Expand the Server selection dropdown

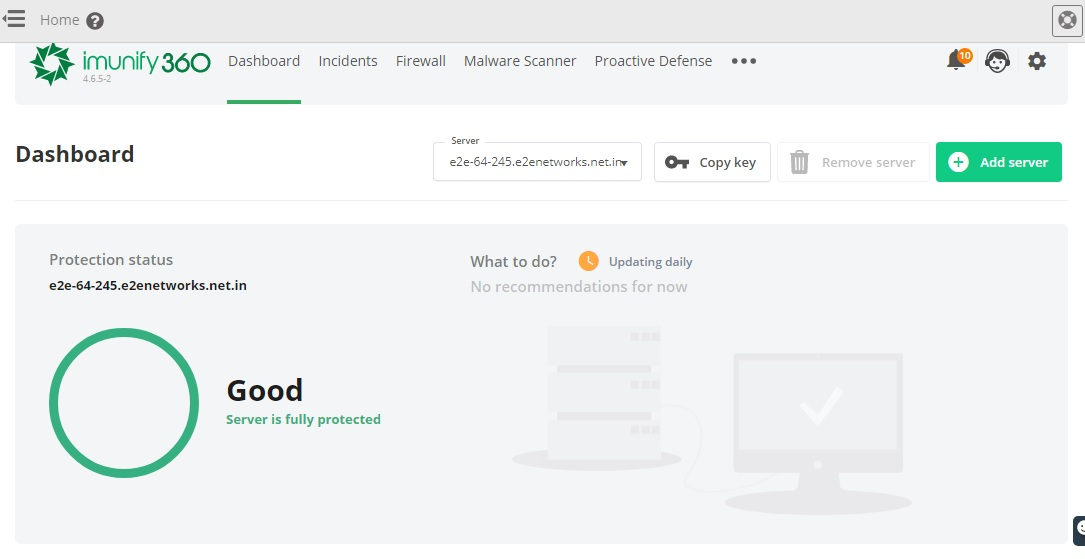pyautogui.click(x=538, y=162)
